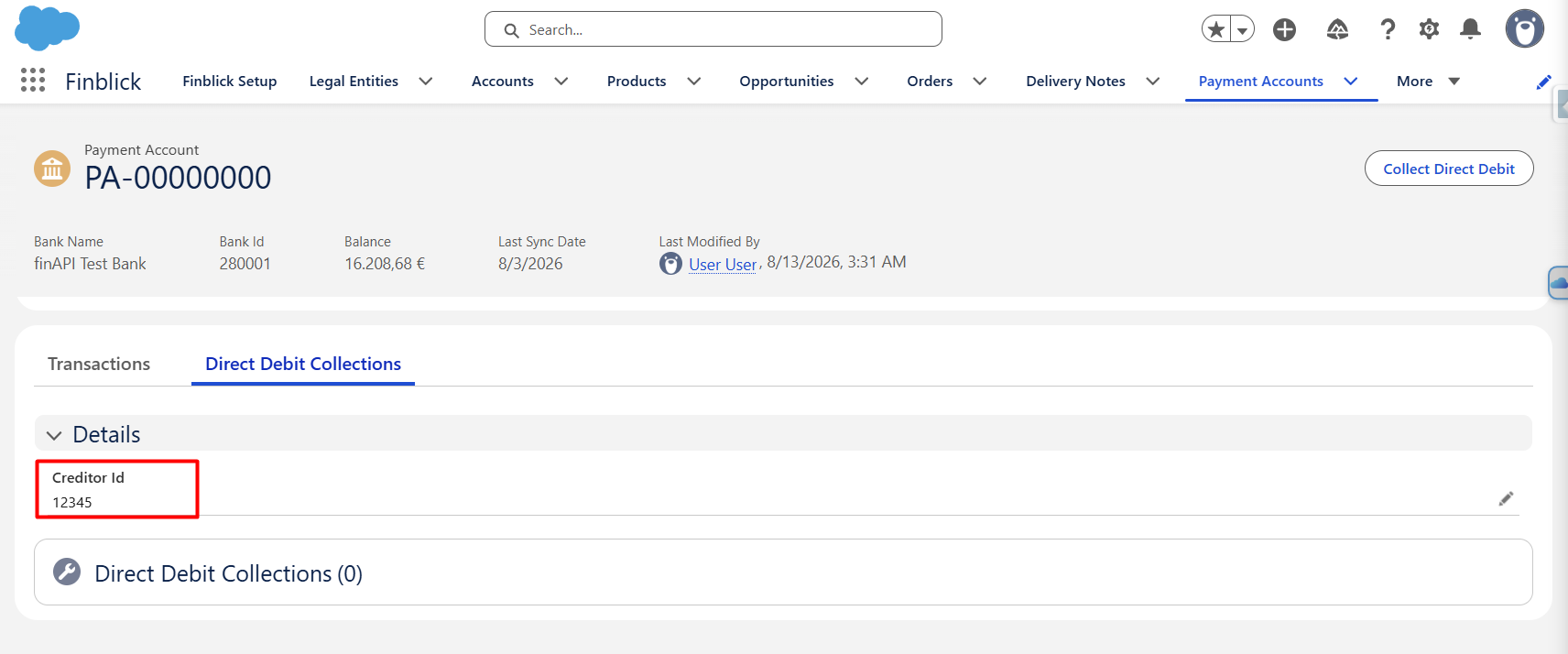Open the Legal Entities tab
This screenshot has height=654, width=1568.
point(354,82)
